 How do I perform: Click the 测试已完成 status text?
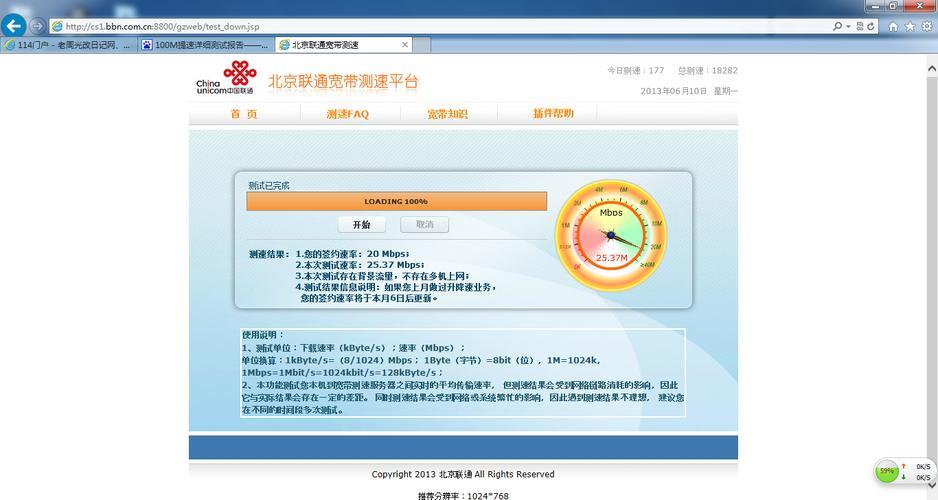coord(269,185)
